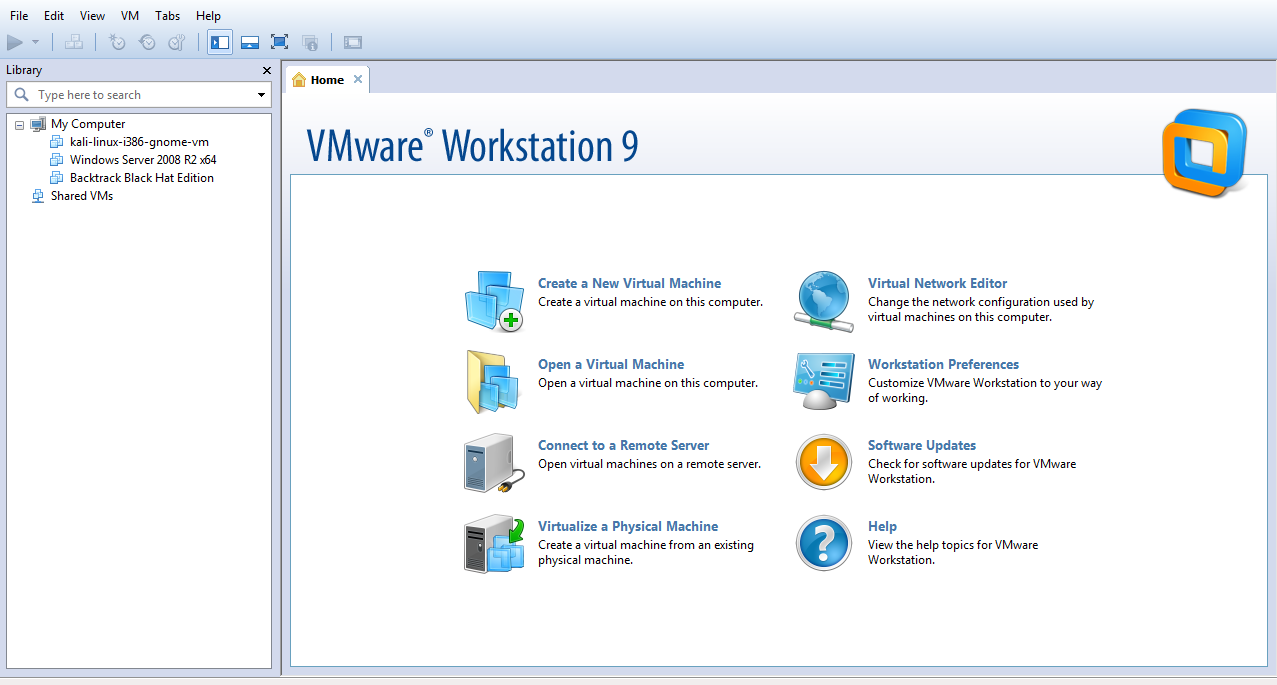The width and height of the screenshot is (1277, 685).
Task: Click the Connect to Remote Server icon
Action: [x=494, y=463]
